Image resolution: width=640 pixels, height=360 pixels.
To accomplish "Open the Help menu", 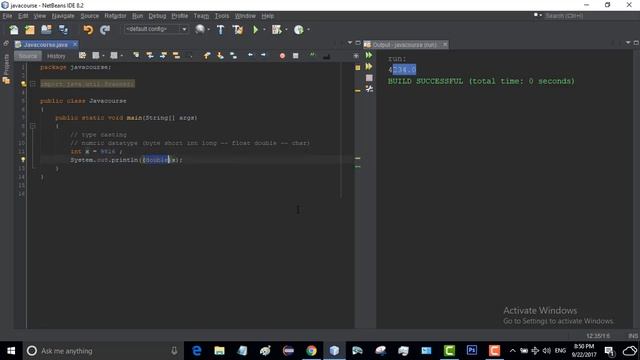I will [267, 16].
